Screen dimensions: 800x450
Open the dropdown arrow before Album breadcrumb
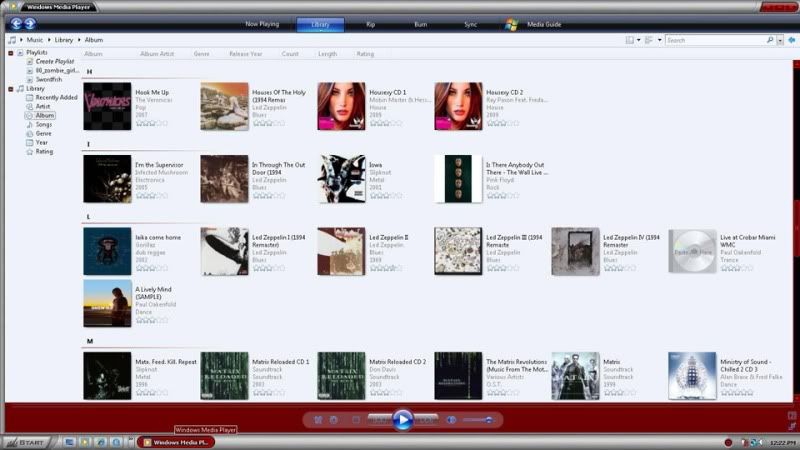pos(79,40)
